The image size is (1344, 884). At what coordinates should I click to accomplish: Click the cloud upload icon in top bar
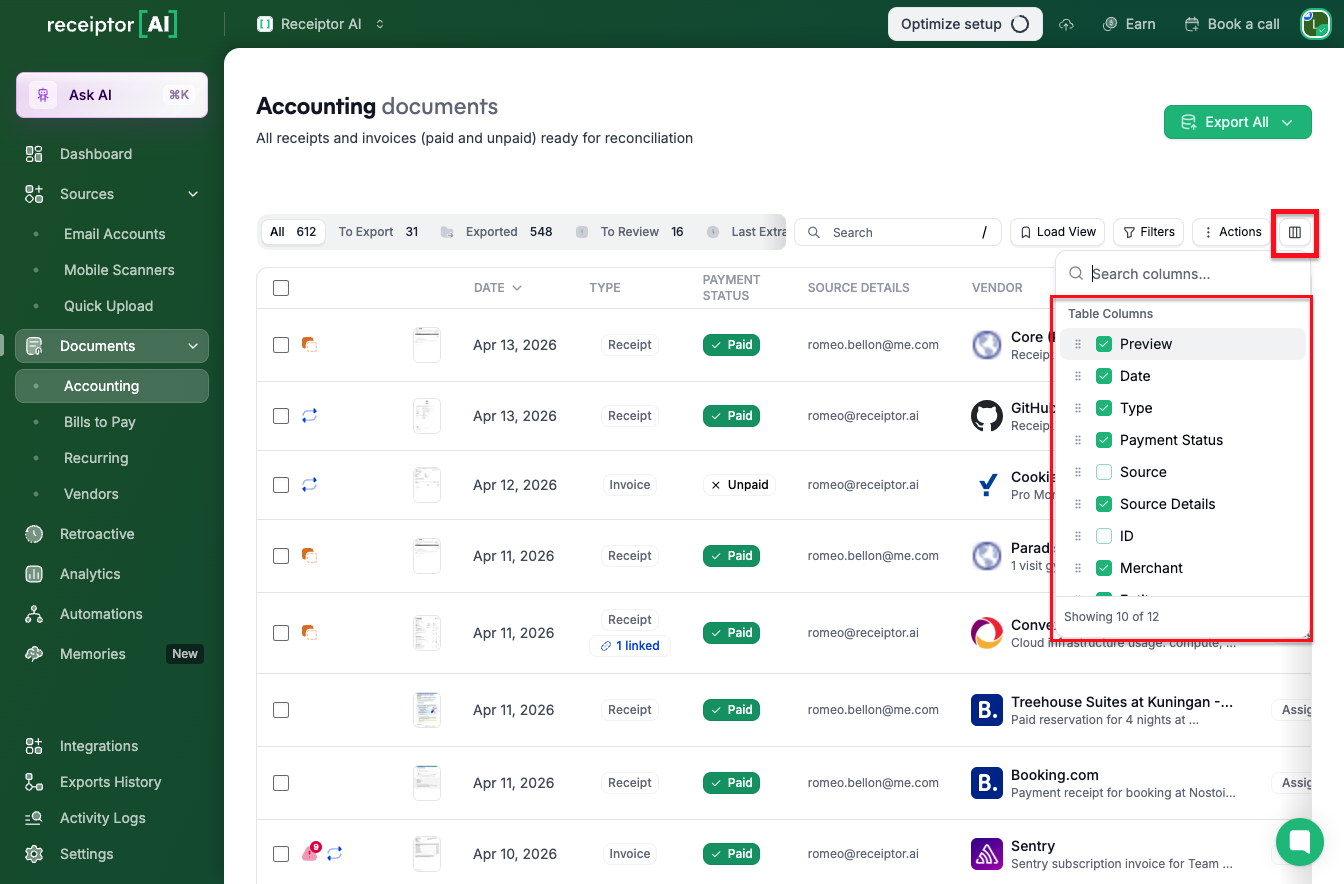(1067, 24)
